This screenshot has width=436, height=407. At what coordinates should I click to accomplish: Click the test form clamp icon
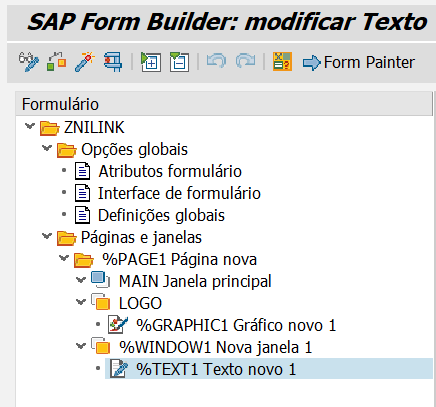tap(113, 62)
